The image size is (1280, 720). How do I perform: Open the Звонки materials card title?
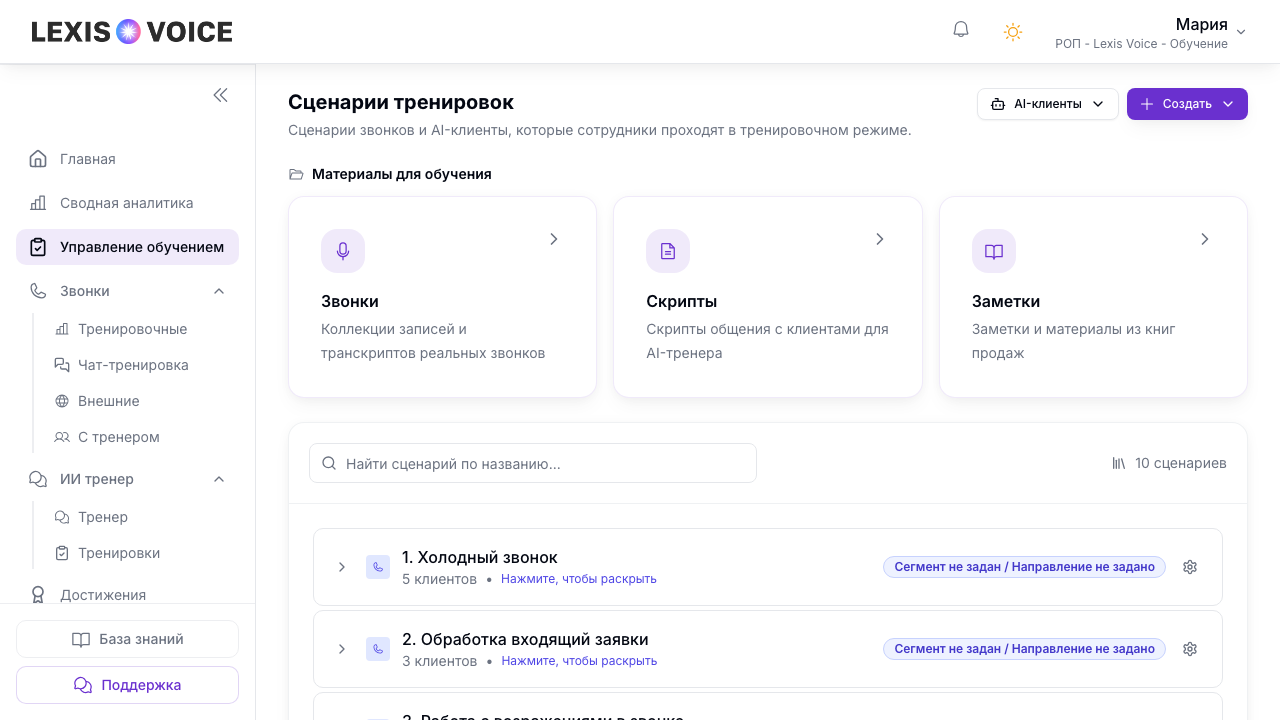pos(350,301)
